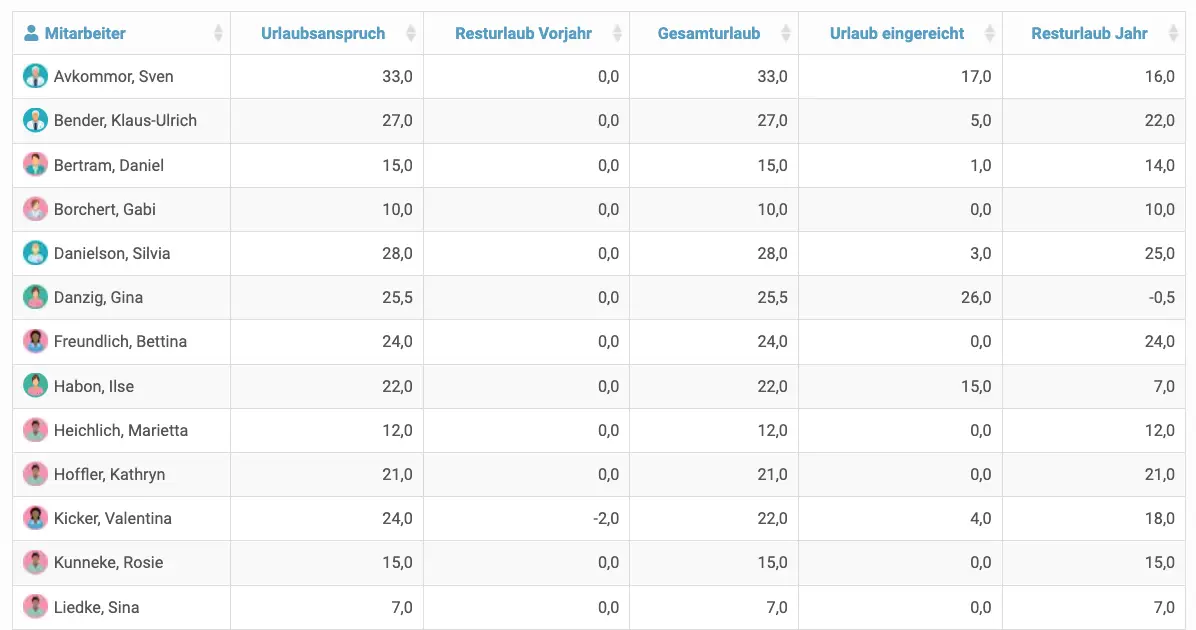The image size is (1196, 630).
Task: Click Sven Avkommor's avatar icon
Action: tap(36, 77)
